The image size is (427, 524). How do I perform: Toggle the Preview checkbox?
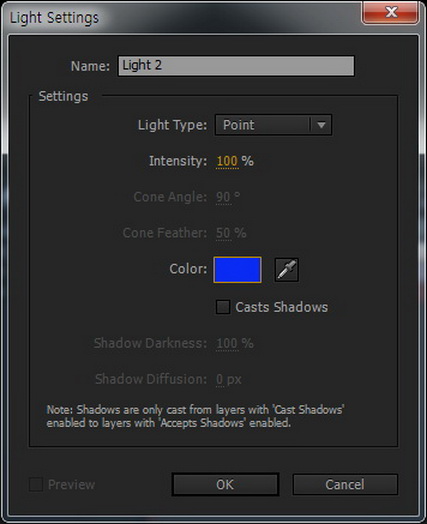[36, 484]
